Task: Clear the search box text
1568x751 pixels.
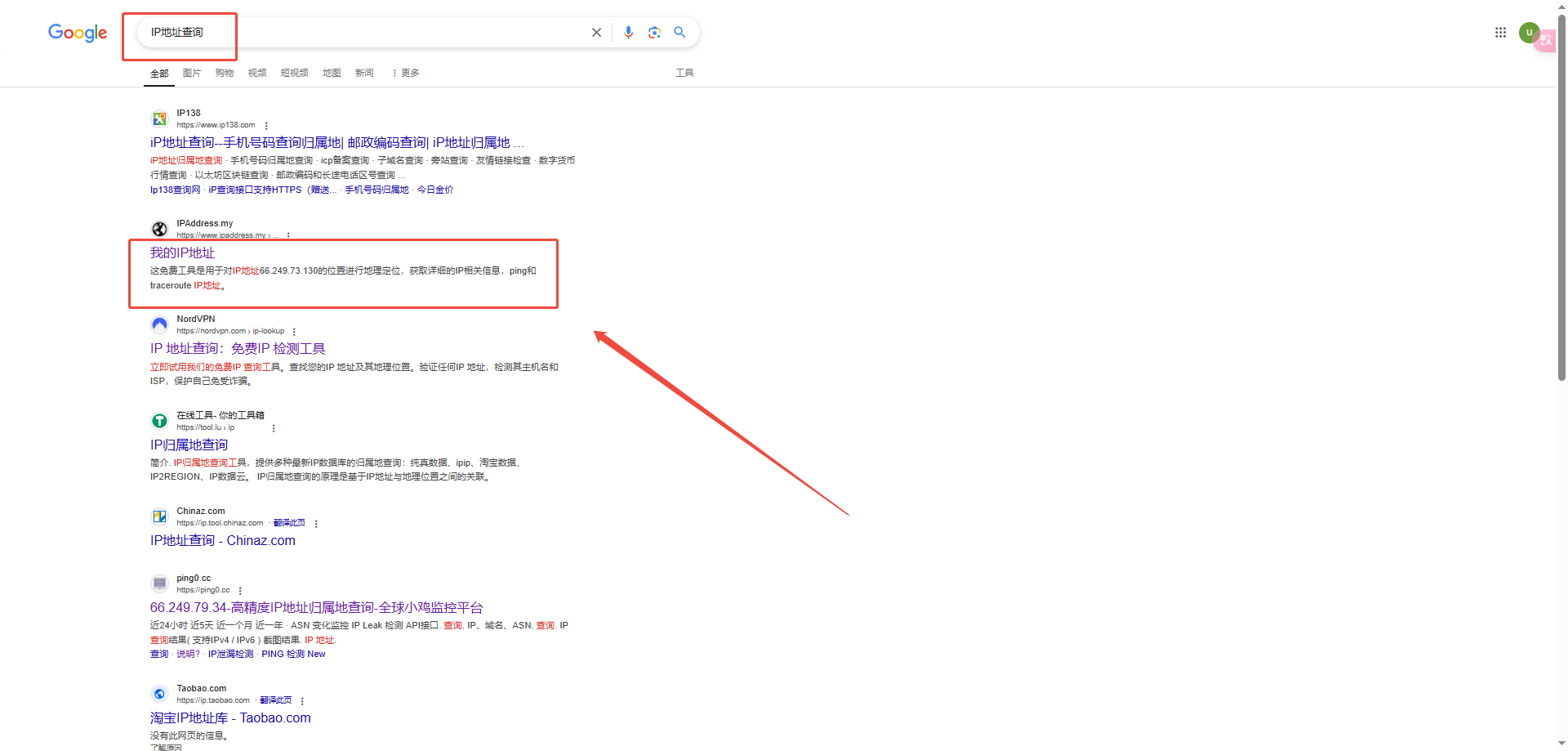Action: pyautogui.click(x=596, y=33)
